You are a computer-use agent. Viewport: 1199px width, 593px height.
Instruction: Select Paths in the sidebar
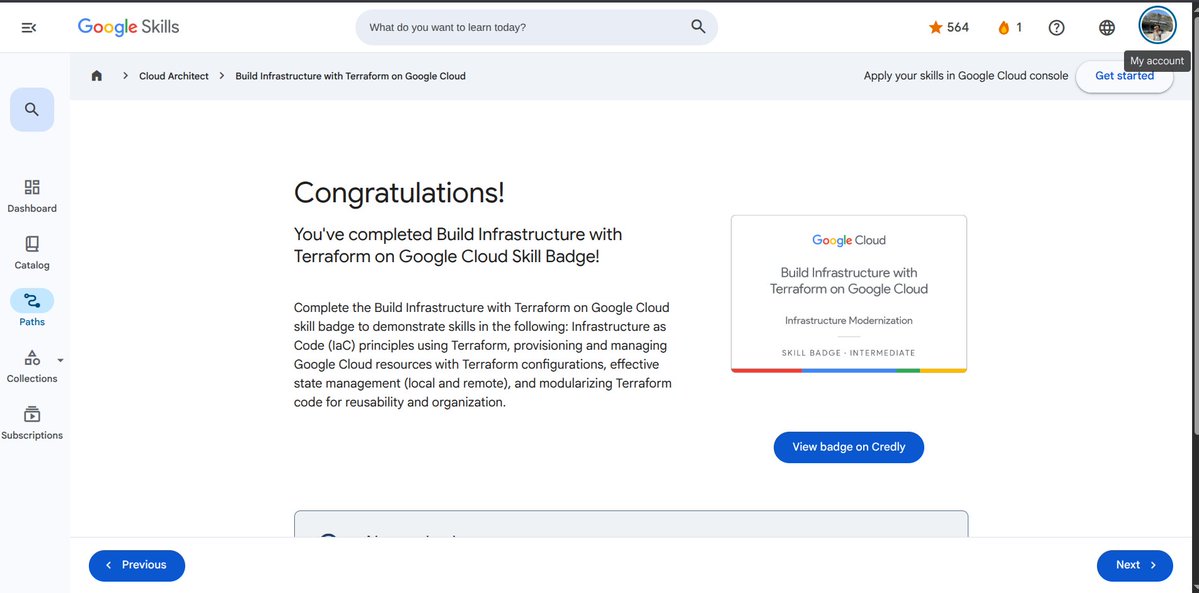pos(32,308)
